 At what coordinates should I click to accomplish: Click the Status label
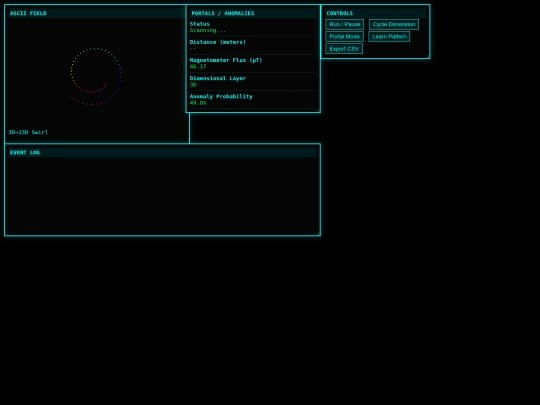coord(199,24)
